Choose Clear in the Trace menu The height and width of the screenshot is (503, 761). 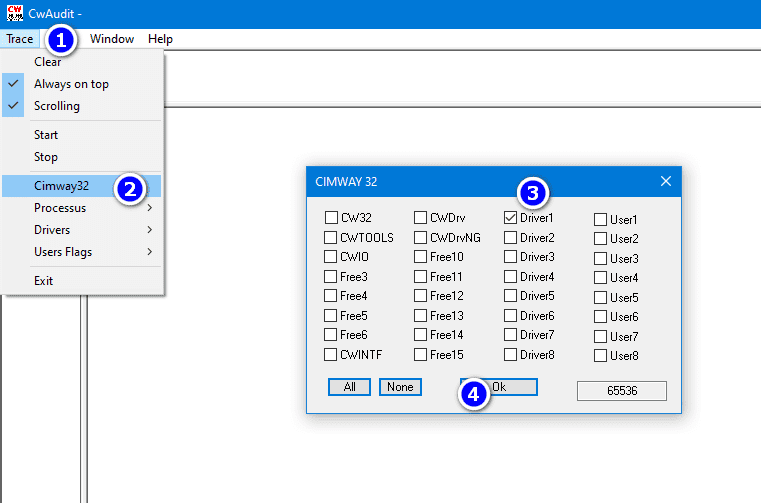pos(48,62)
